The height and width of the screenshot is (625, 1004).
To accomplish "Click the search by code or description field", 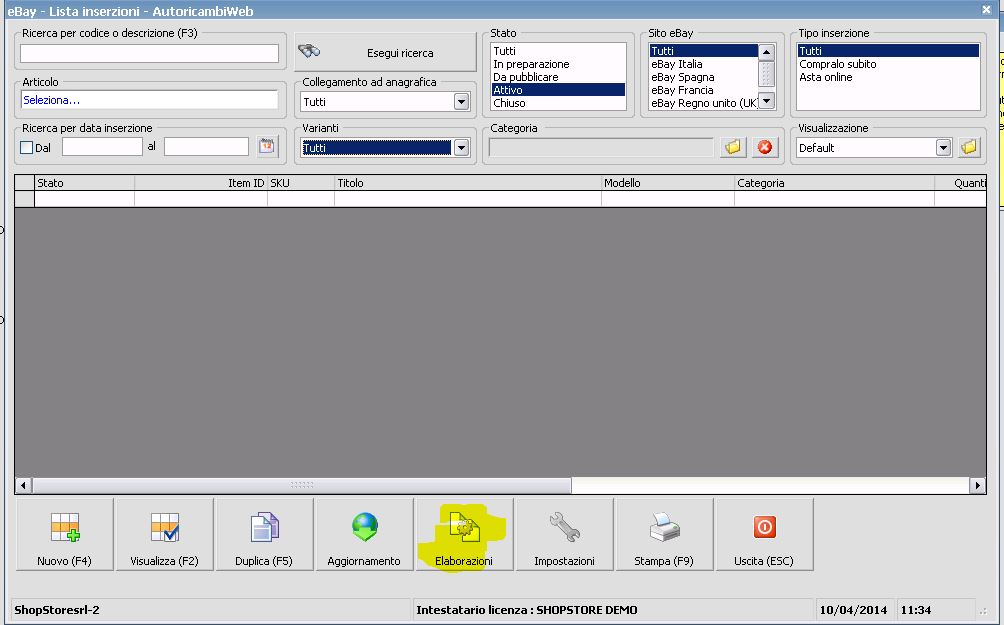I will point(150,53).
